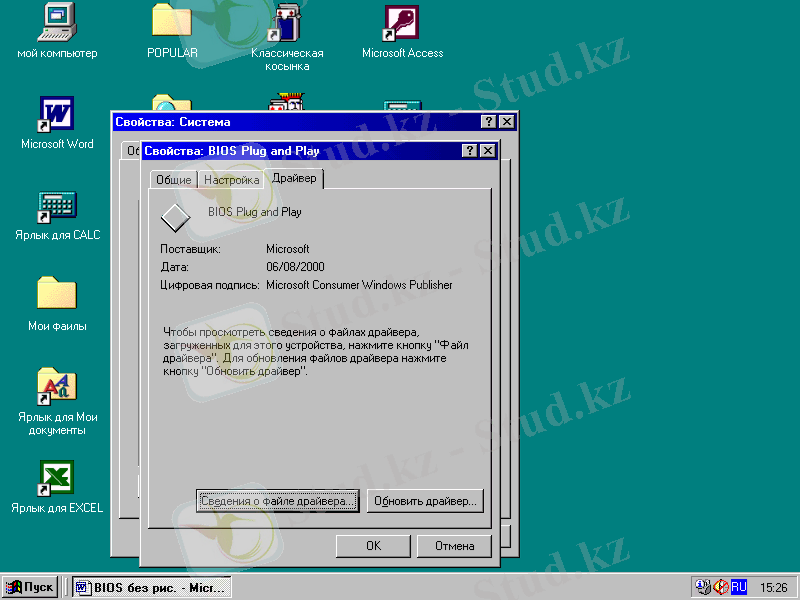Click the leftmost system tray icon
Image resolution: width=800 pixels, height=600 pixels.
tap(703, 587)
